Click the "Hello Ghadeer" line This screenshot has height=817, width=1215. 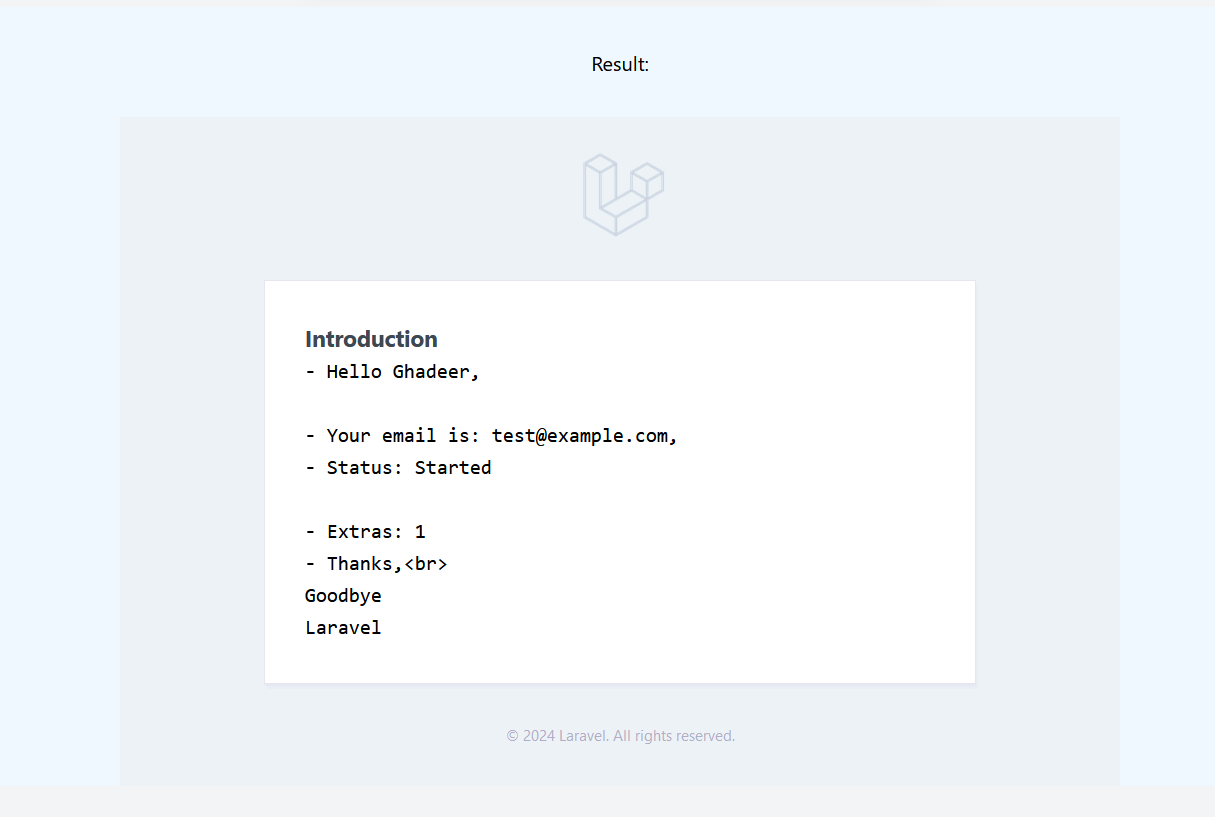392,372
